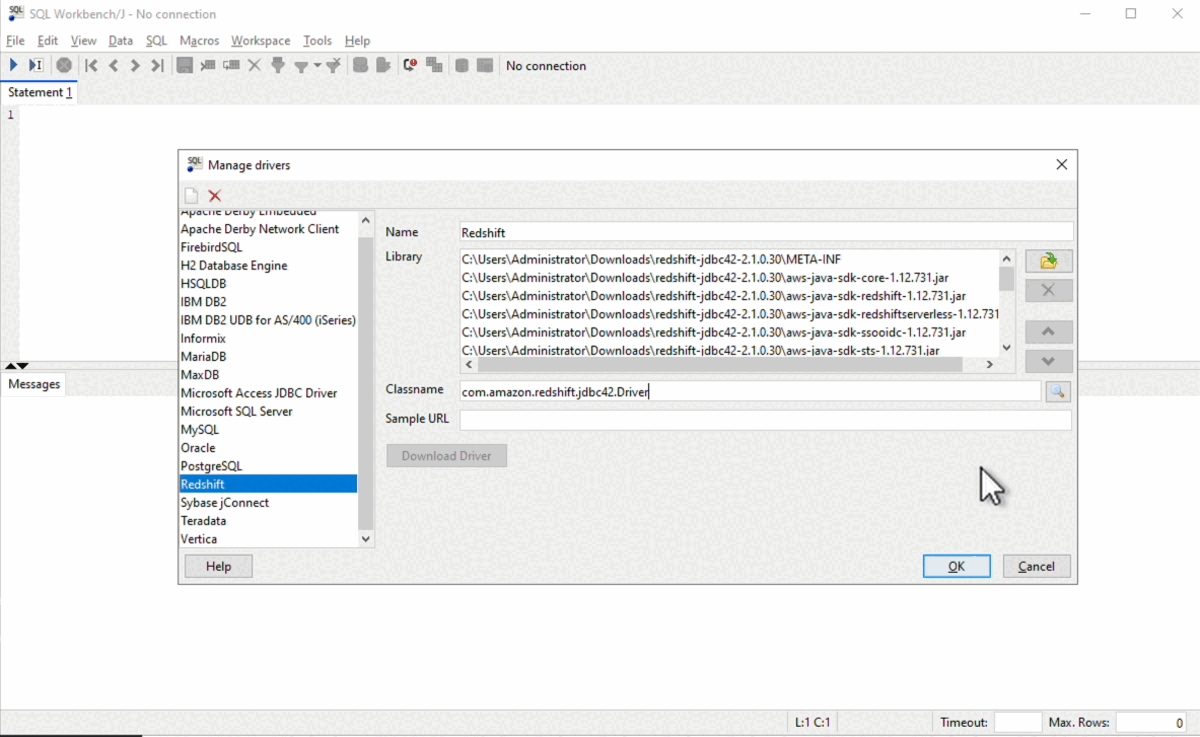Click Reset filter funnel-with-X icon
Image resolution: width=1200 pixels, height=737 pixels.
pyautogui.click(x=334, y=65)
